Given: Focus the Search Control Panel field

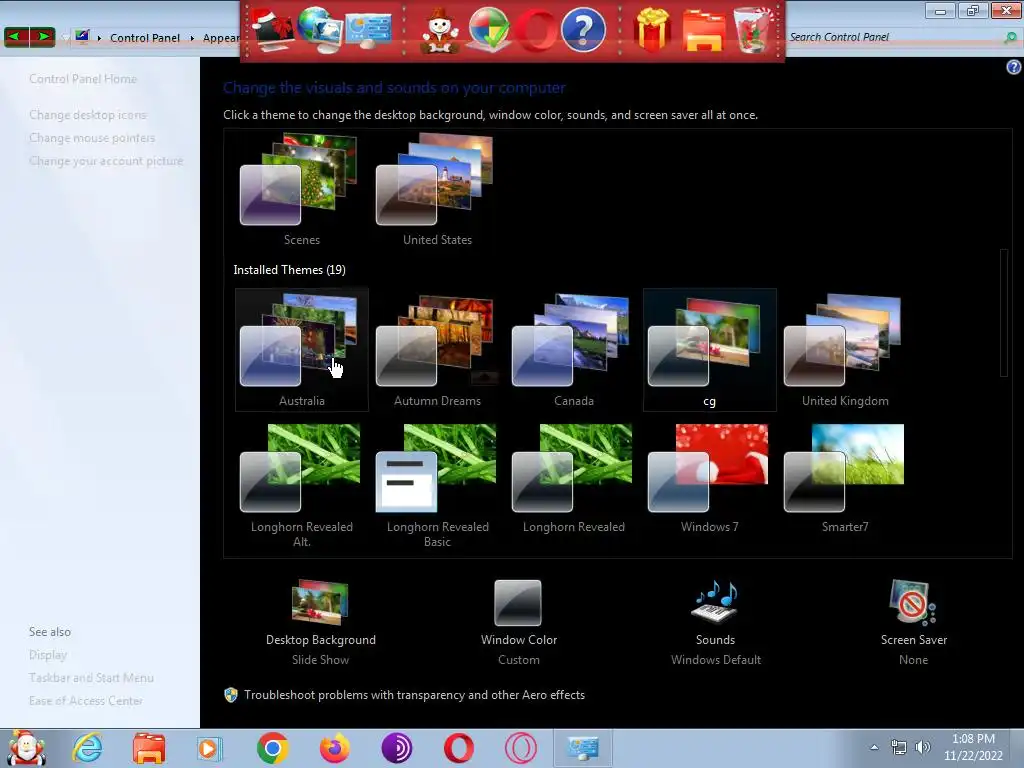Looking at the screenshot, I should [895, 37].
